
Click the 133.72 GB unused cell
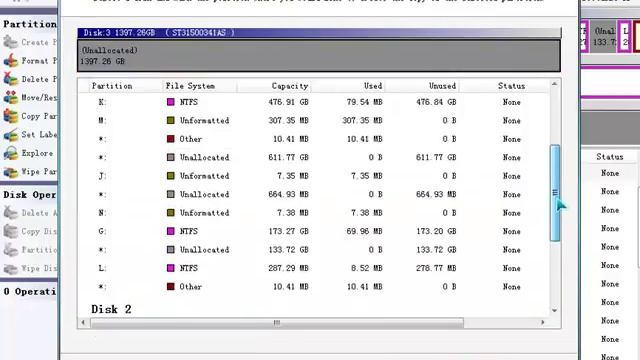click(x=436, y=249)
